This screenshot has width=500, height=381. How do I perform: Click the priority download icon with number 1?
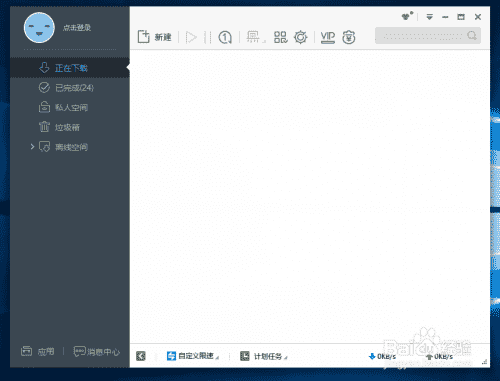pos(225,37)
